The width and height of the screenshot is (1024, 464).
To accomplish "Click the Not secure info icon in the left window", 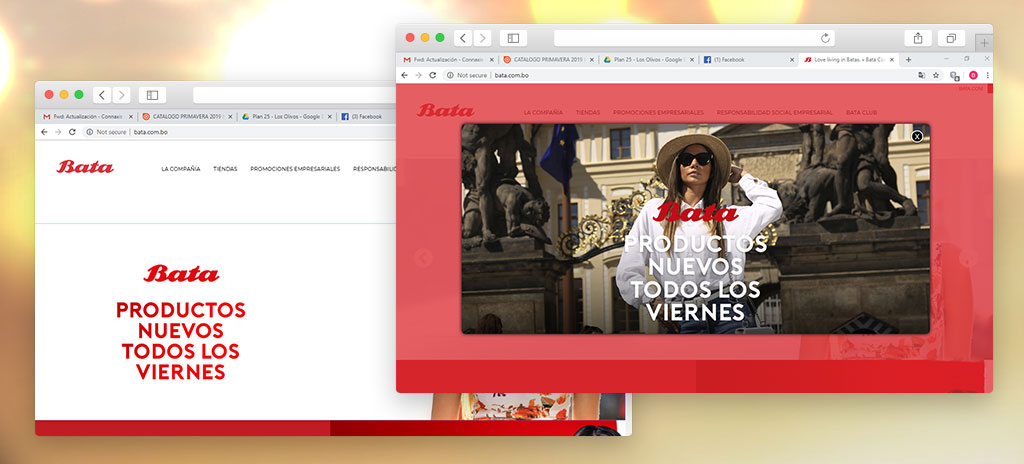I will (x=91, y=132).
